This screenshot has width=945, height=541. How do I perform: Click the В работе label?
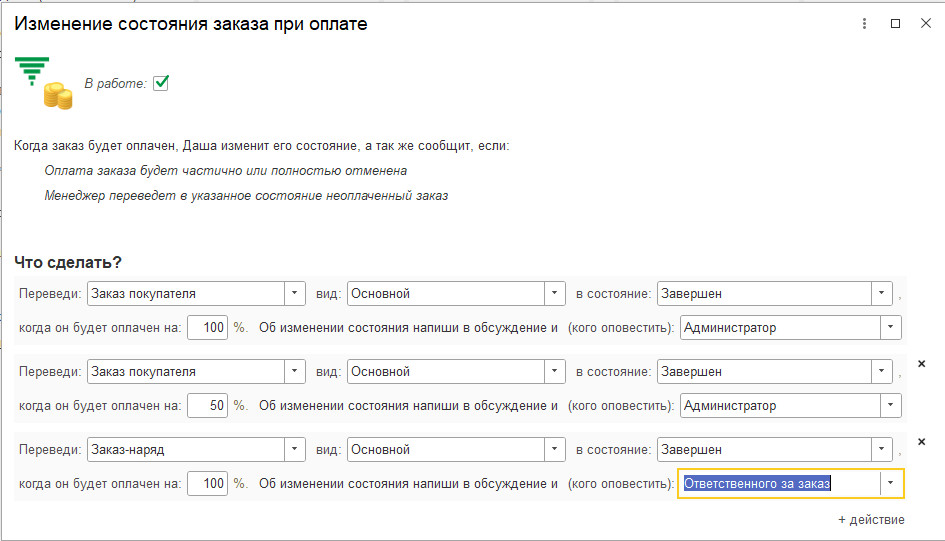[x=115, y=83]
